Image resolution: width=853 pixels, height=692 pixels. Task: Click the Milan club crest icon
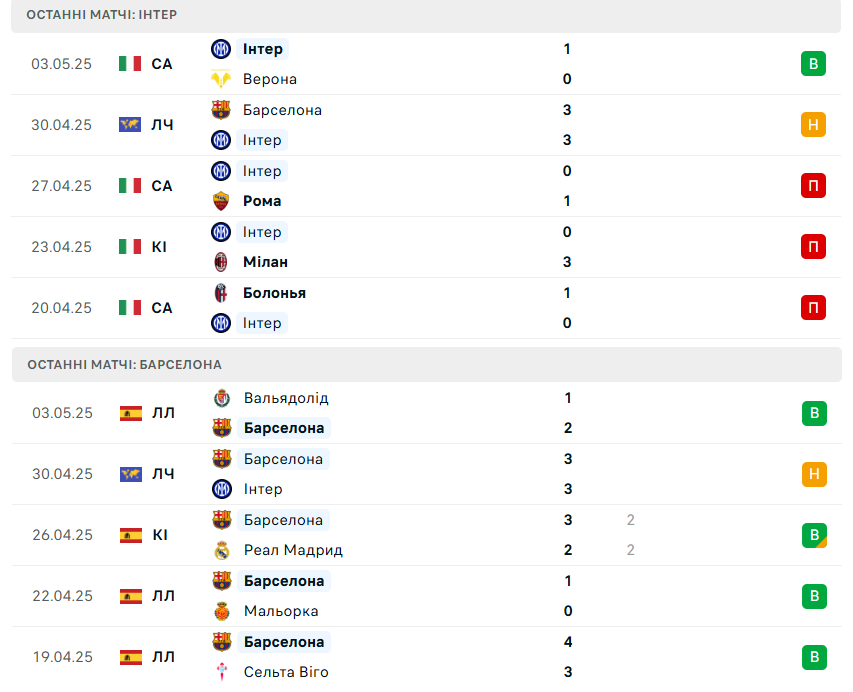(x=221, y=262)
